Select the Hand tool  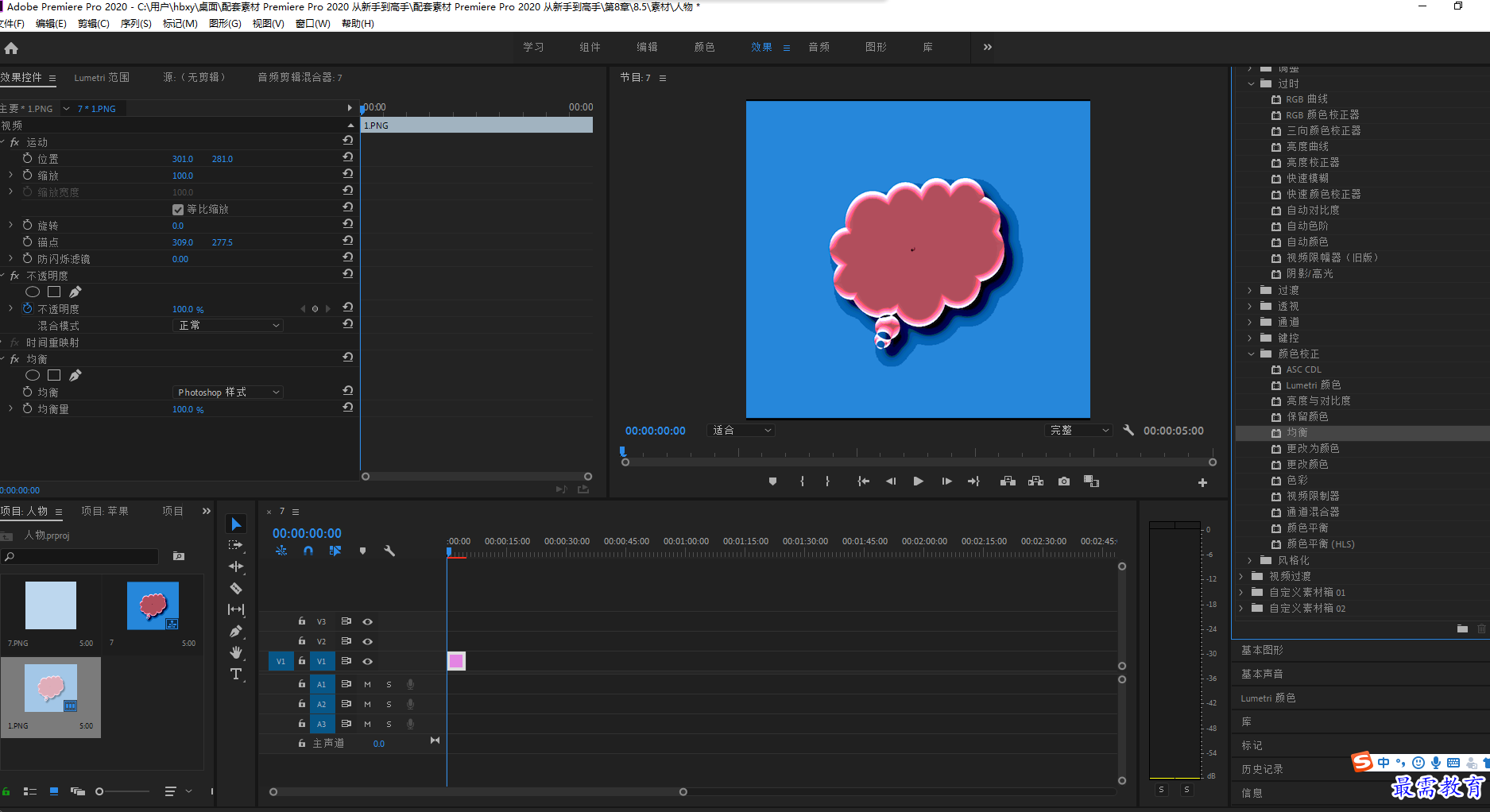(236, 652)
